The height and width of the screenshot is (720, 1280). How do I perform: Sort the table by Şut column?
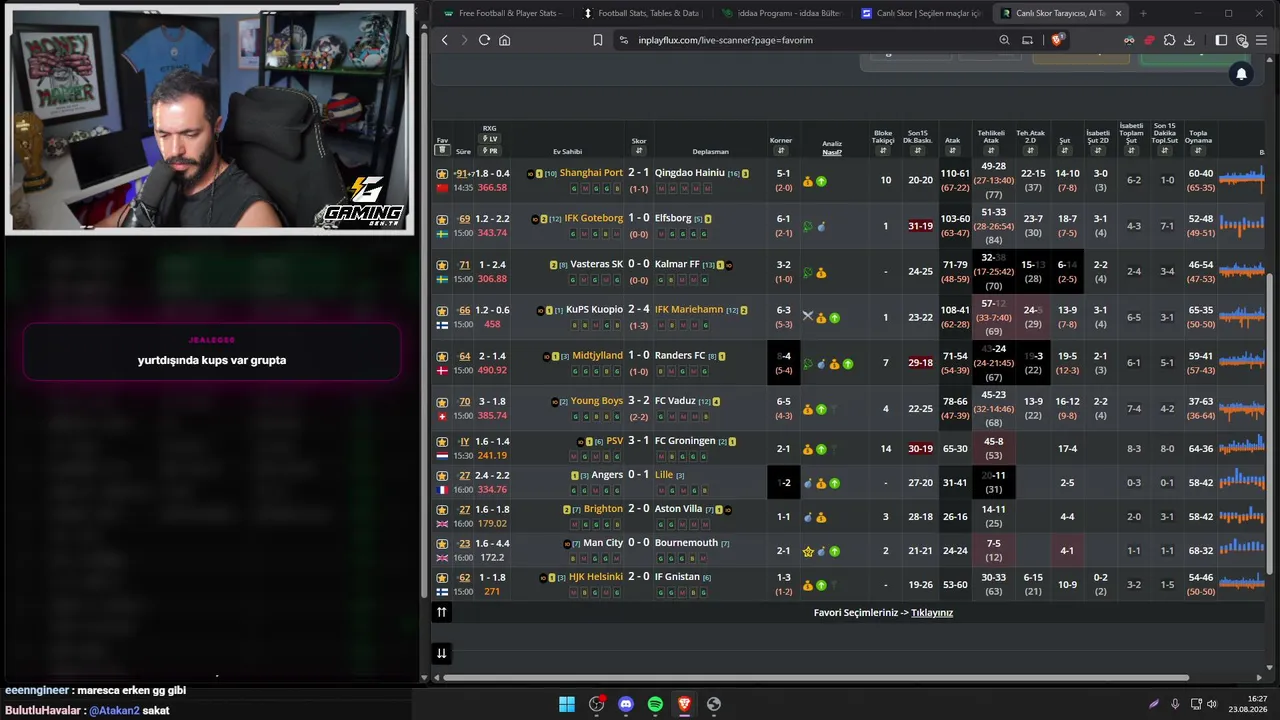pos(1065,151)
